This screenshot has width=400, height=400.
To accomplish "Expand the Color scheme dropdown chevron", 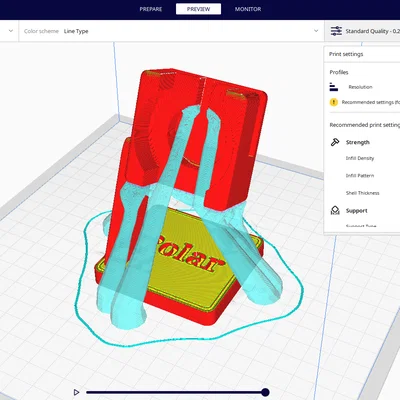I will tap(316, 31).
